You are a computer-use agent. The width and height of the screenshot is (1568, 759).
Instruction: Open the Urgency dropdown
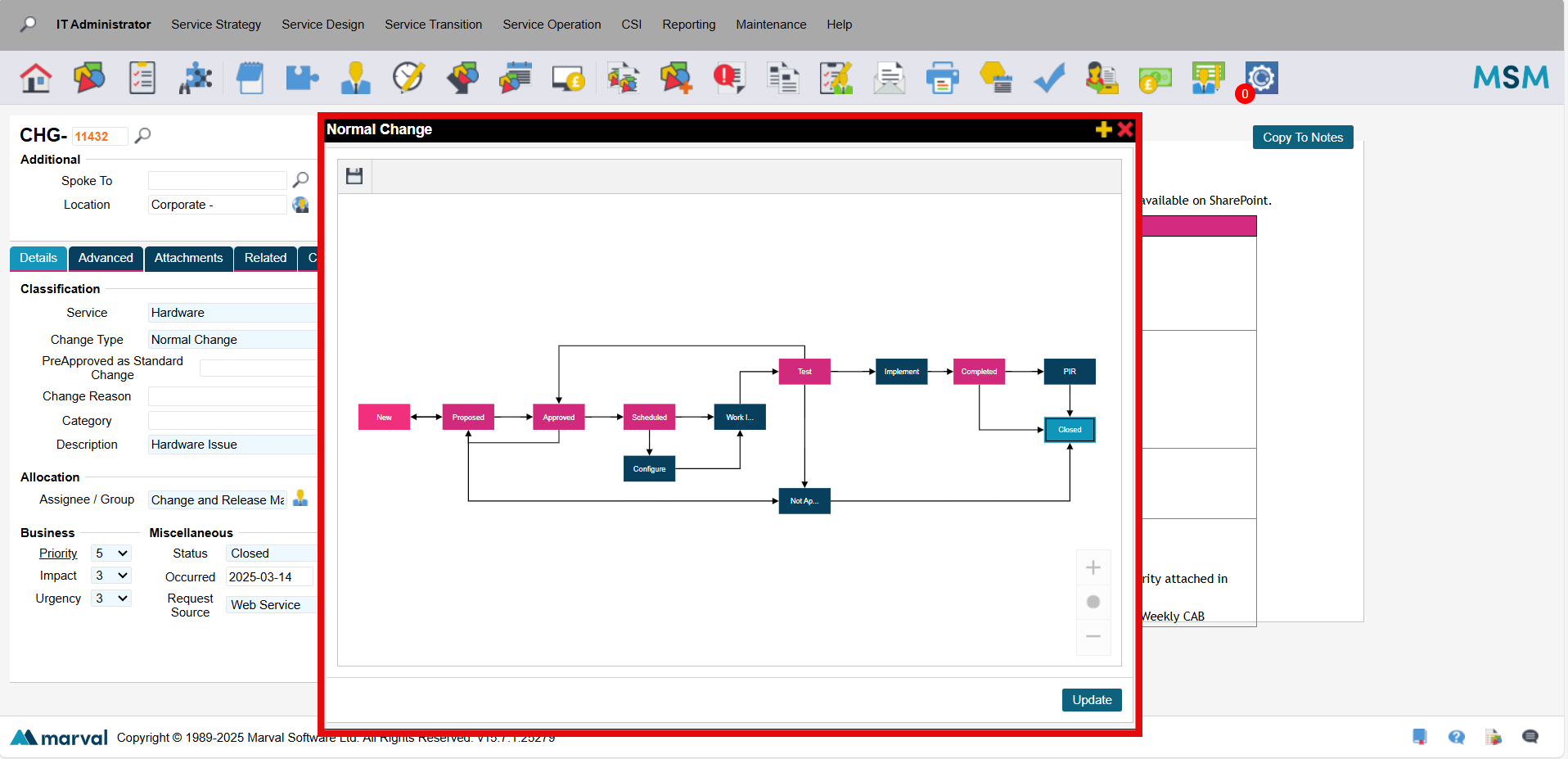point(110,599)
